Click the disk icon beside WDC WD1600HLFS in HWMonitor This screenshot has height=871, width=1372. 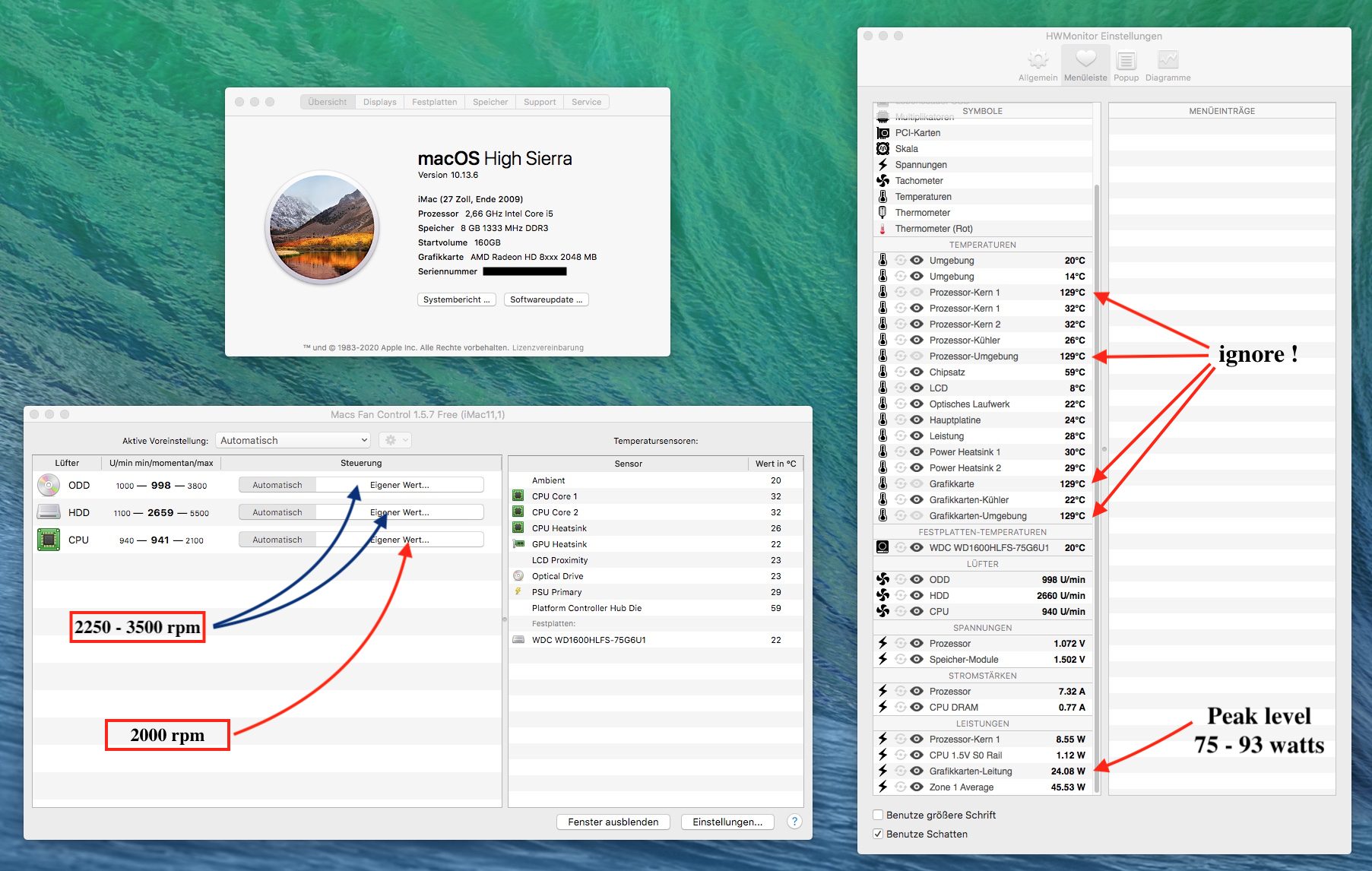point(882,547)
